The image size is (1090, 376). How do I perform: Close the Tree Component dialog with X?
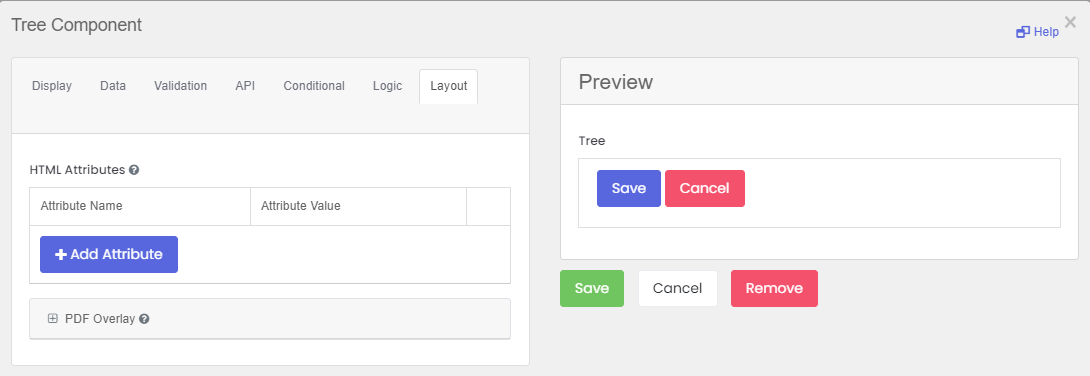[1070, 22]
